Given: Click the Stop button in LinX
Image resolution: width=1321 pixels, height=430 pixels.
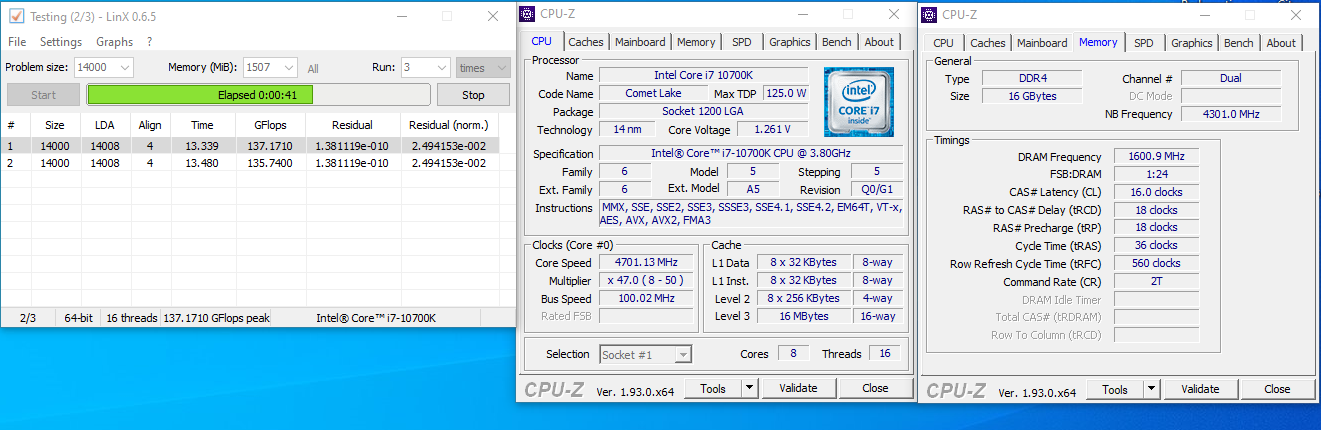Looking at the screenshot, I should (474, 95).
